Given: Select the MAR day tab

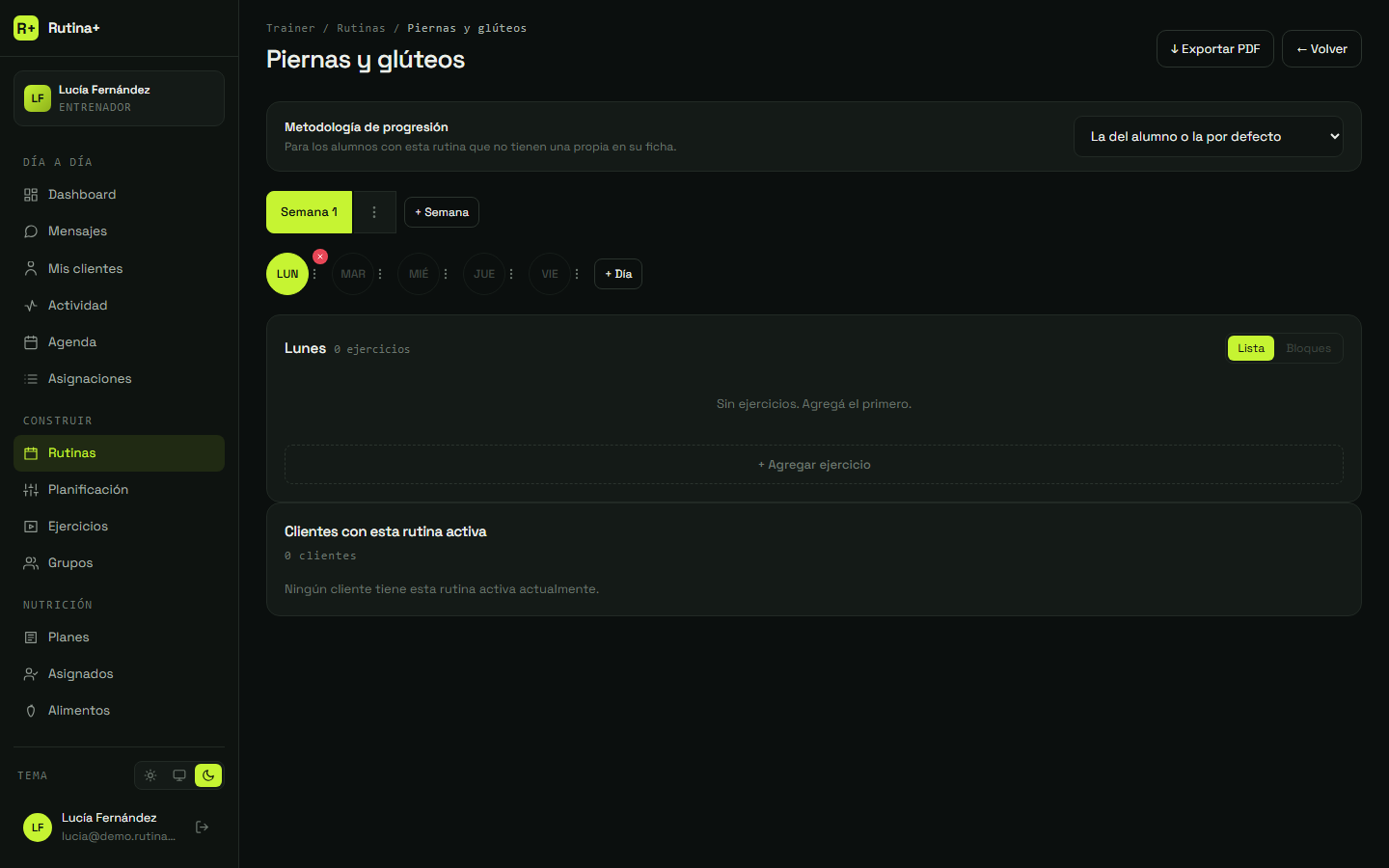Looking at the screenshot, I should pos(353,274).
